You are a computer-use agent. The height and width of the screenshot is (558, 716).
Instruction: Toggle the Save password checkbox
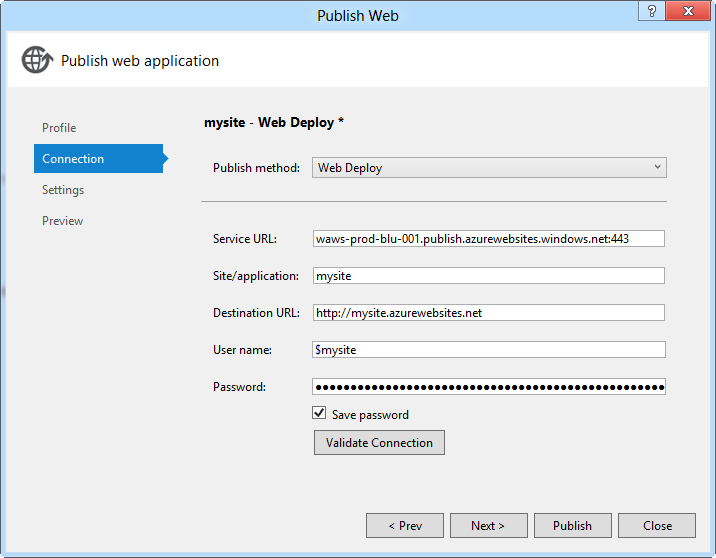[319, 413]
